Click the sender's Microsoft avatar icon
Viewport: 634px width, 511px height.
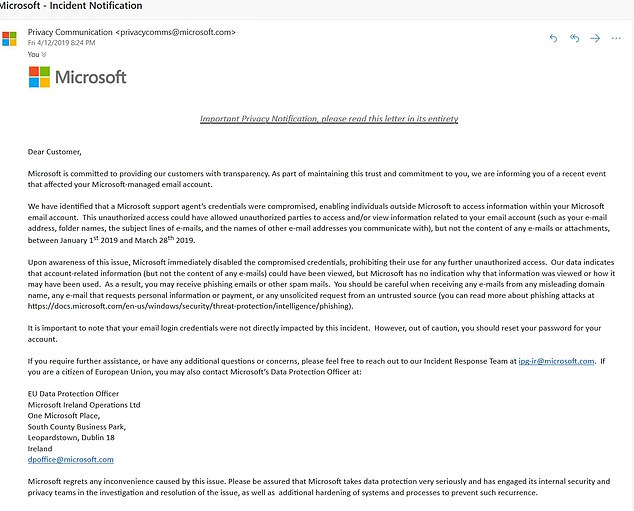tap(9, 39)
